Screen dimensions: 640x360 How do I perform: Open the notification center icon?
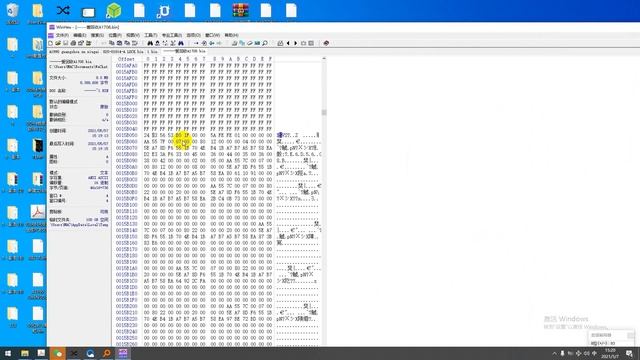[630, 353]
